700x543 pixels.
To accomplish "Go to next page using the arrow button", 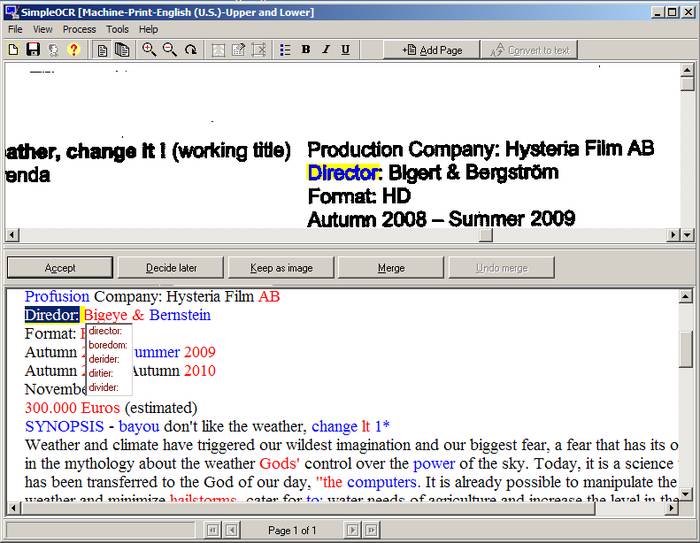I will click(x=352, y=530).
